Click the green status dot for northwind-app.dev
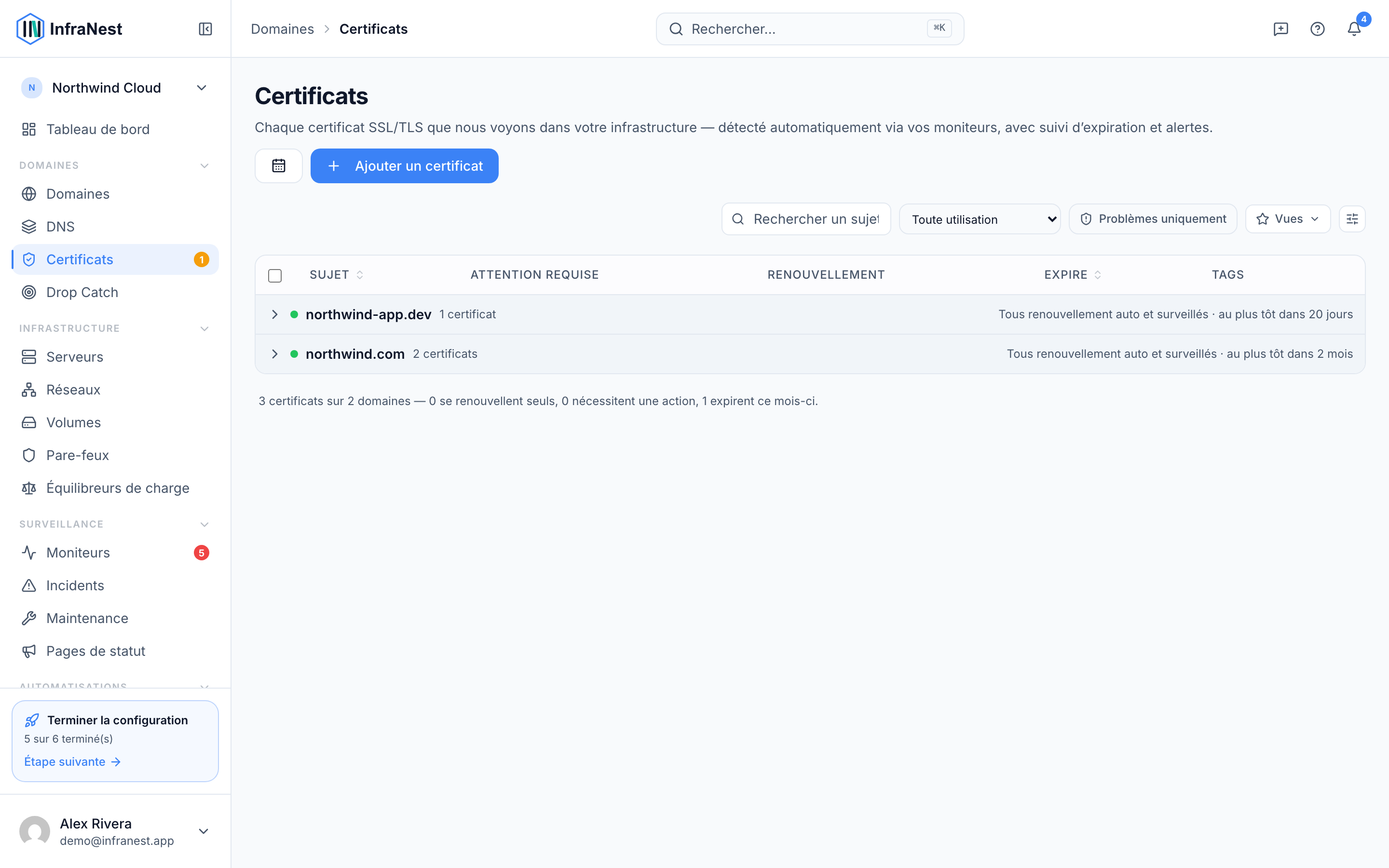1389x868 pixels. click(294, 314)
